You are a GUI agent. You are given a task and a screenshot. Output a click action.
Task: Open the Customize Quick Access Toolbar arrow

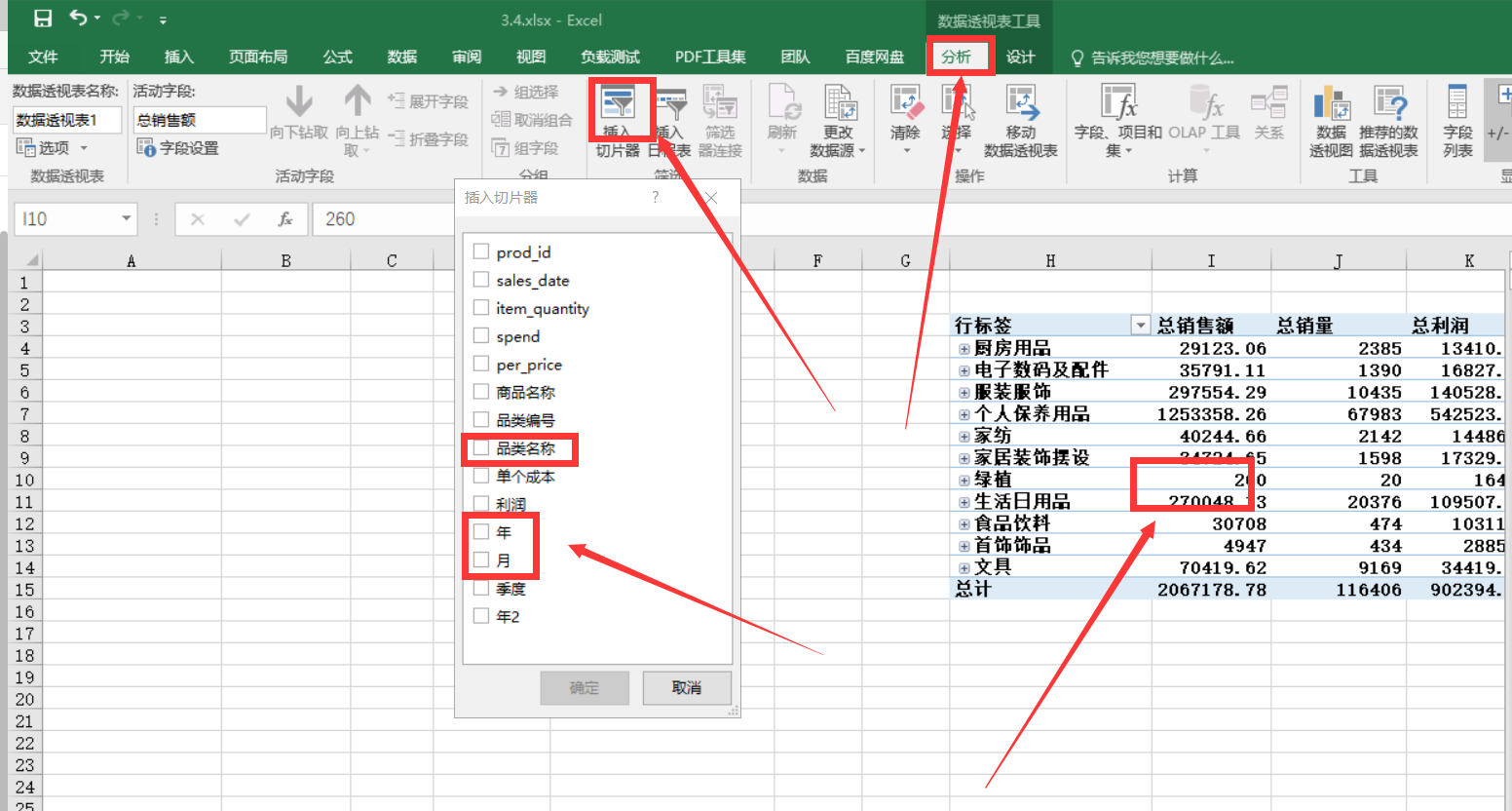pos(163,19)
